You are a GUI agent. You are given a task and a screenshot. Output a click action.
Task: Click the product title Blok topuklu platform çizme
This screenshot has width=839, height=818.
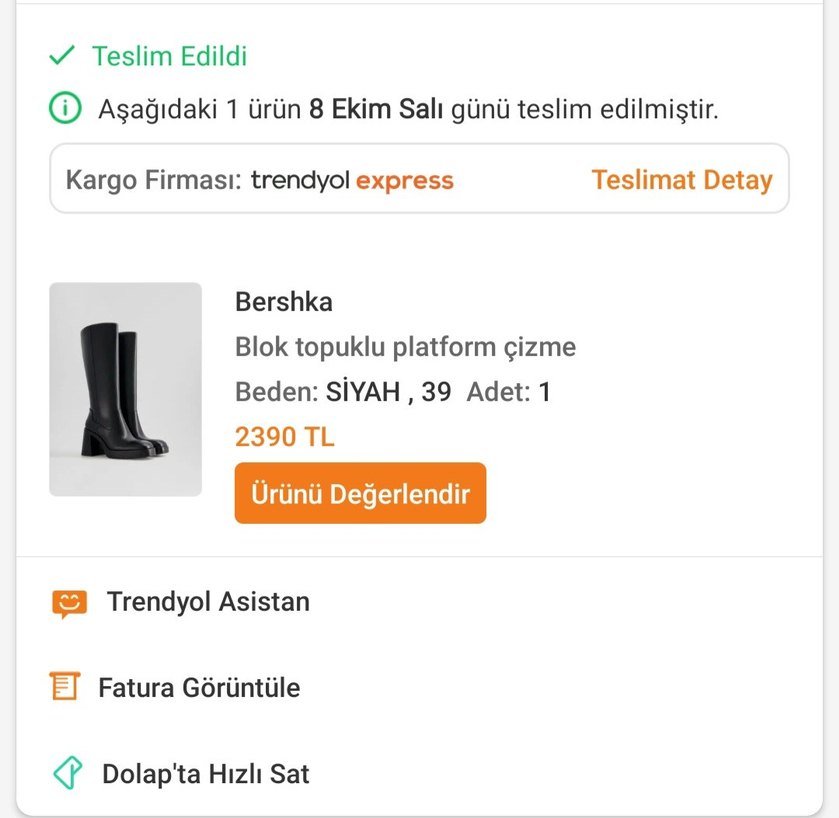(405, 346)
